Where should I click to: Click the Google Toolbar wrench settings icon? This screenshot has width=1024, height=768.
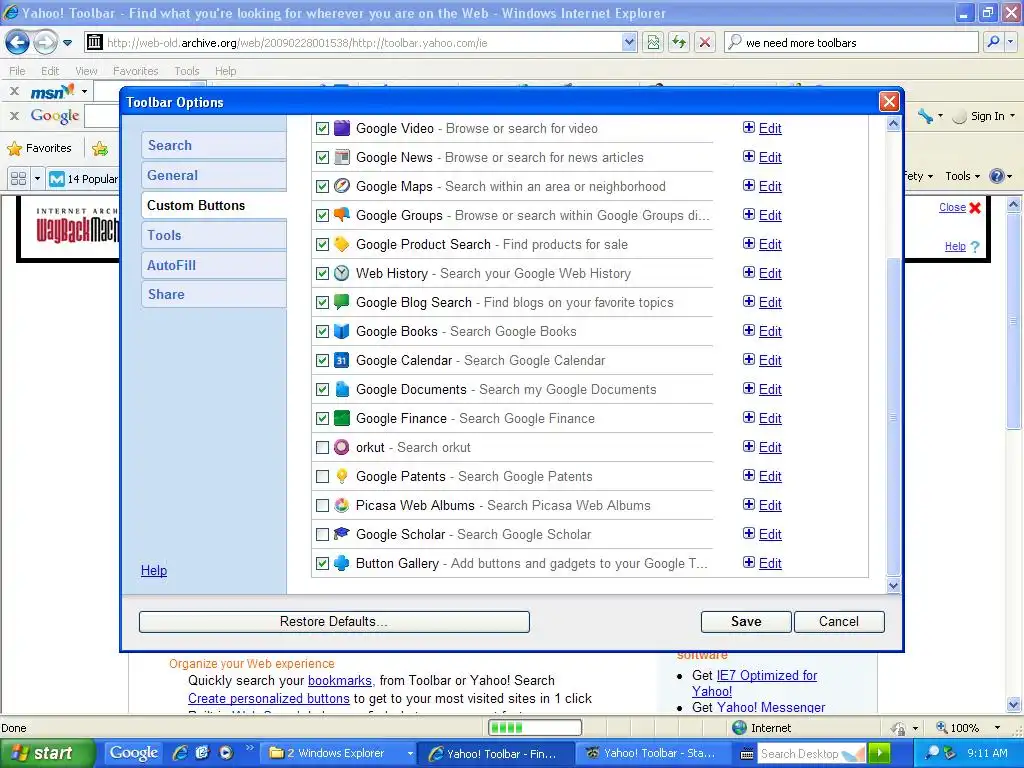point(925,116)
